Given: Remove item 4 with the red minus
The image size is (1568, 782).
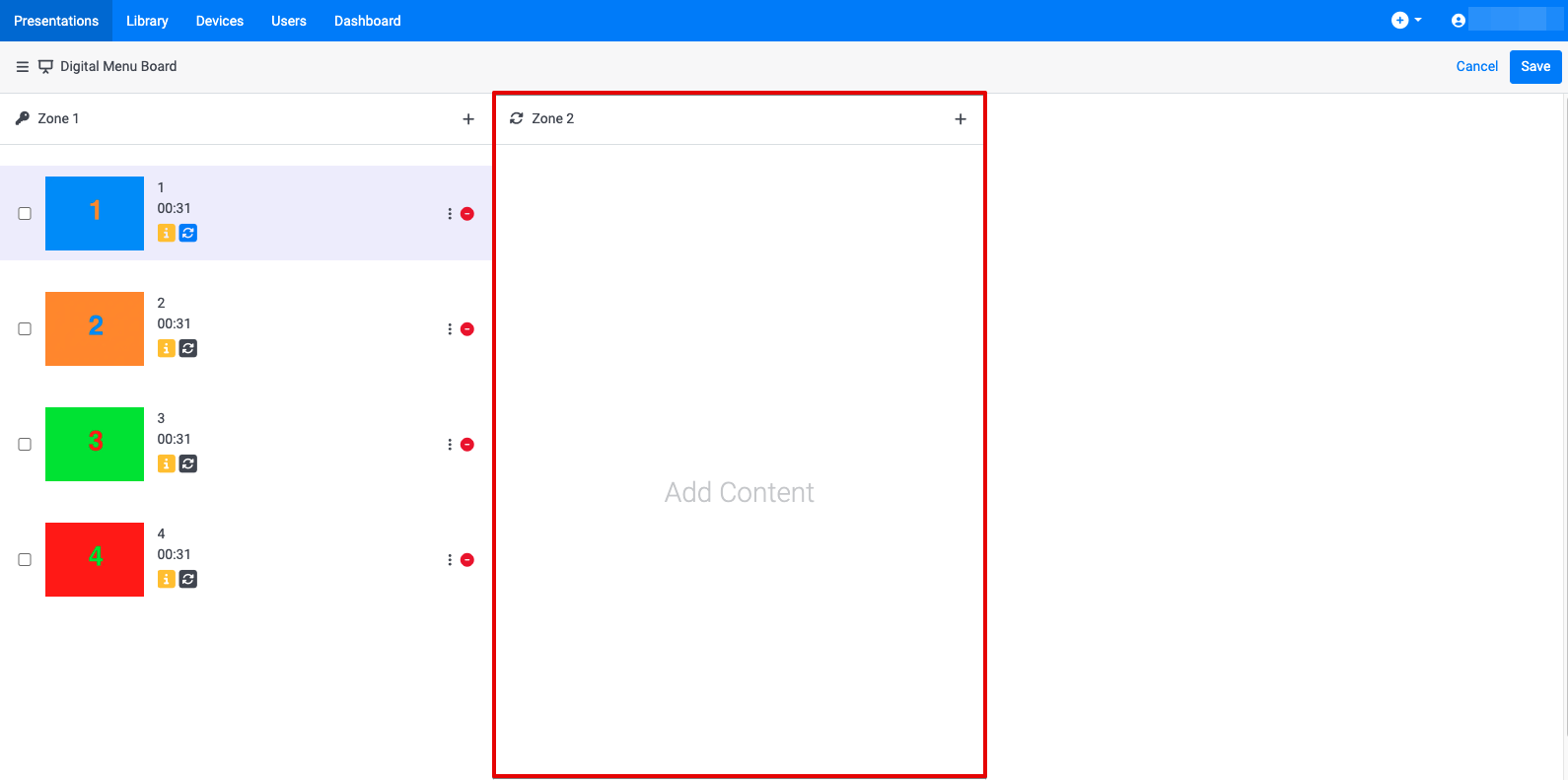Looking at the screenshot, I should tap(467, 560).
